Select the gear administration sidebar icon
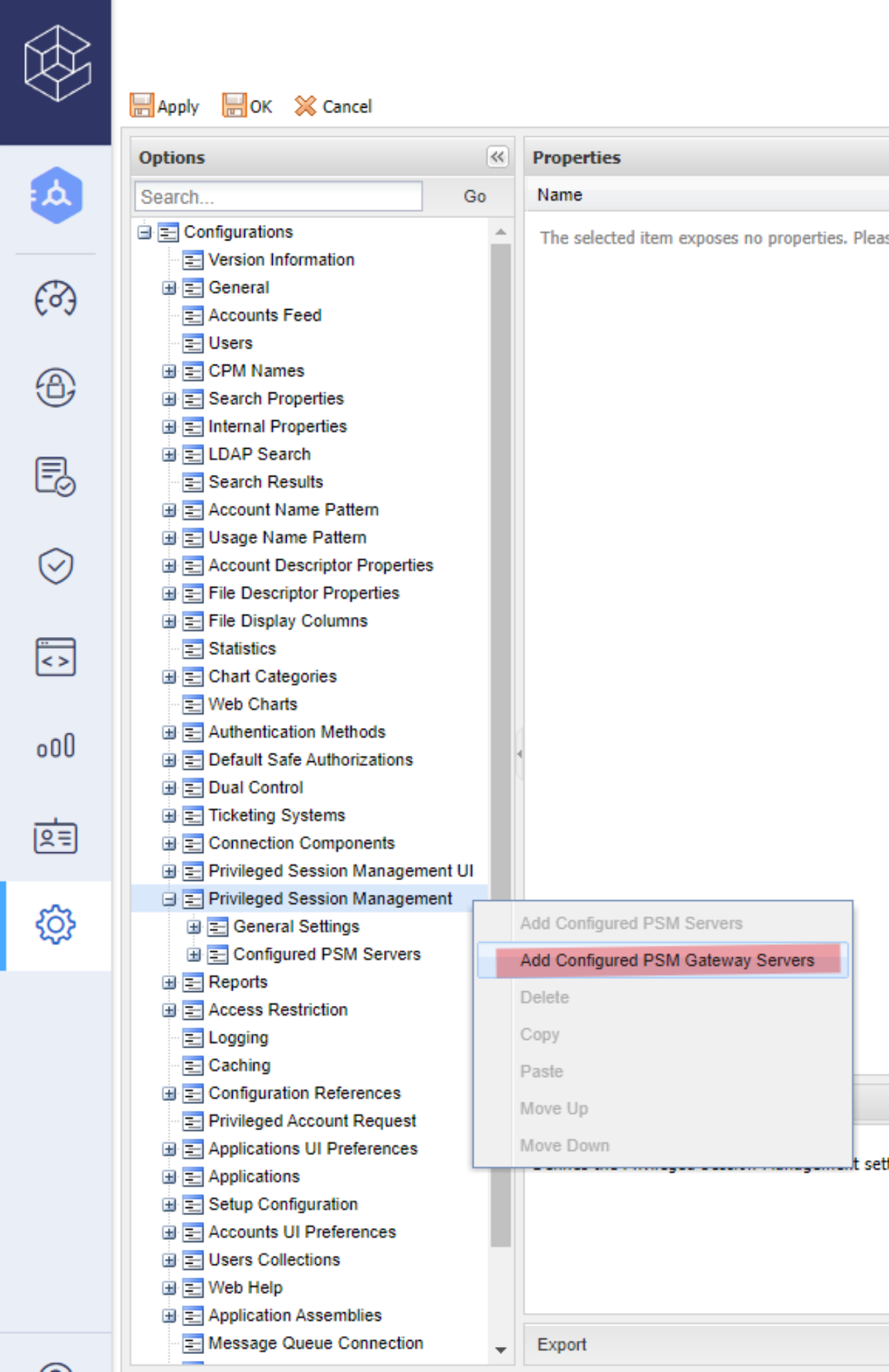 click(56, 925)
